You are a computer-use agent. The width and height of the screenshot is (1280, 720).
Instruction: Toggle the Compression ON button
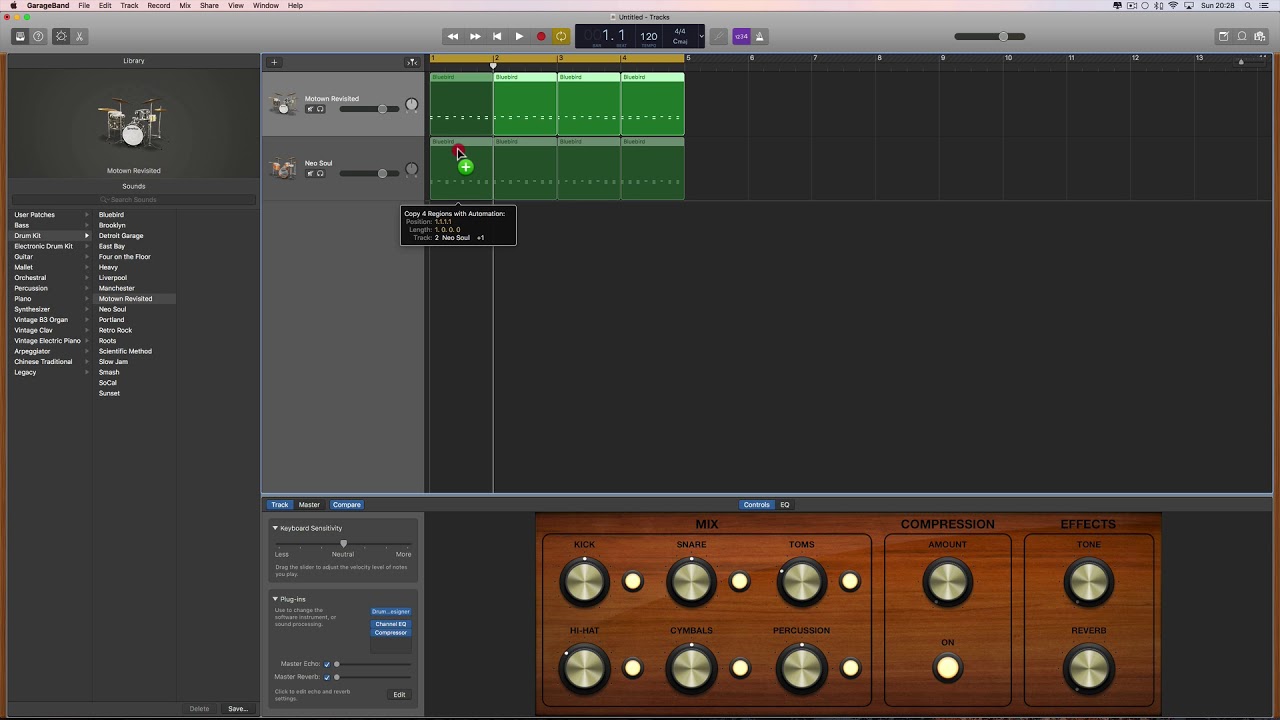pos(947,668)
